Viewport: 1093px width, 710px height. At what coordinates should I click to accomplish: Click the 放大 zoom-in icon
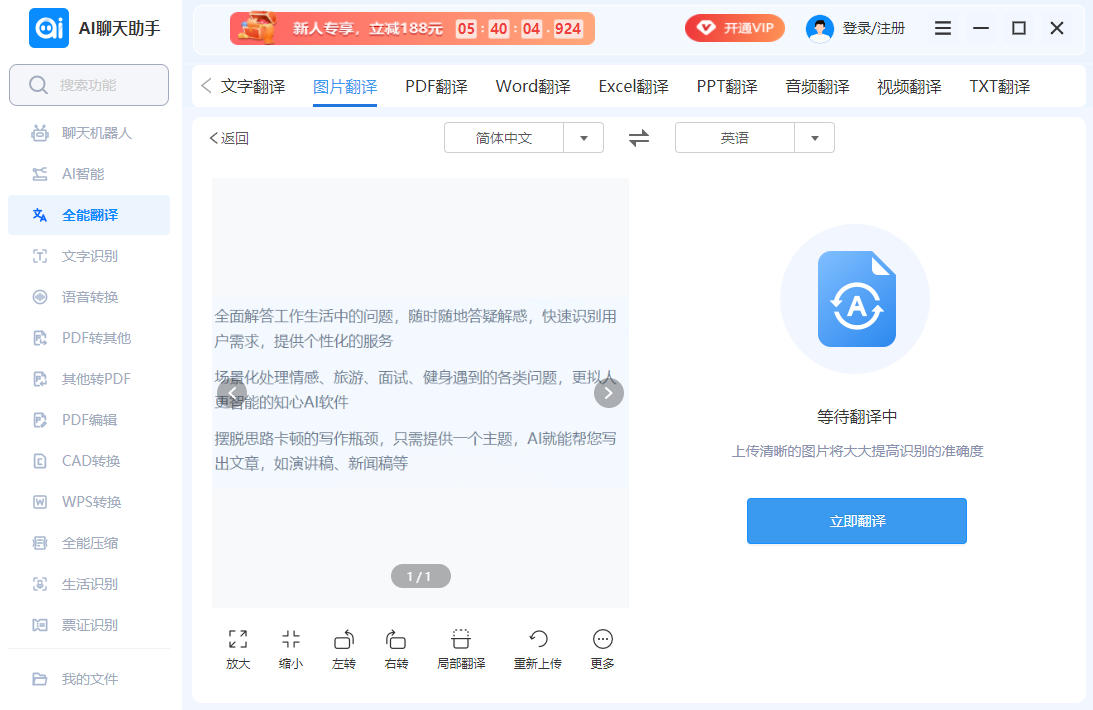click(x=238, y=640)
